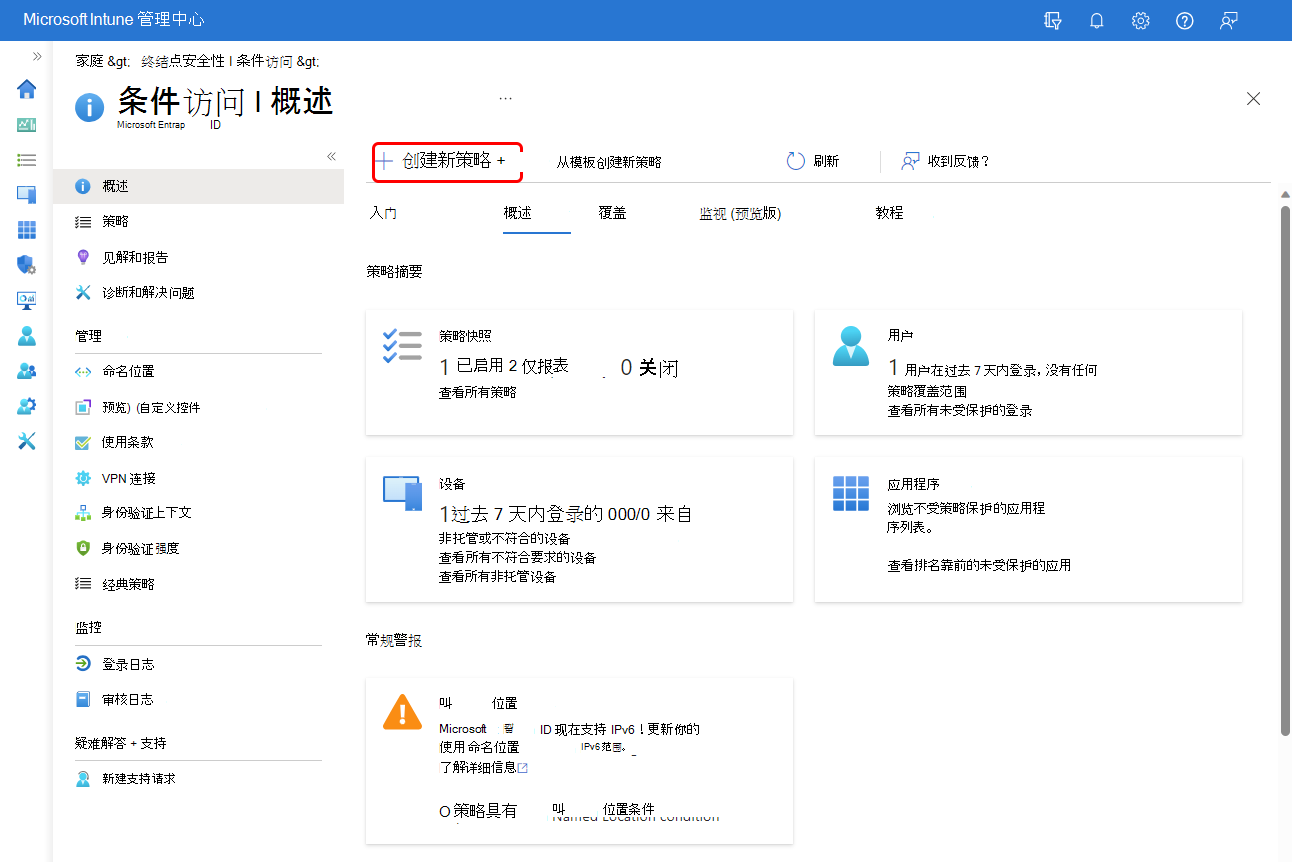
Task: Open the Apps grid icon in left rail
Action: coord(27,230)
